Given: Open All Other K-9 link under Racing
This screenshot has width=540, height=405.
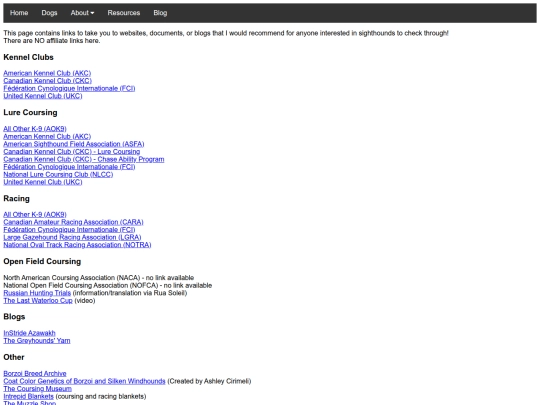Looking at the screenshot, I should (x=35, y=214).
